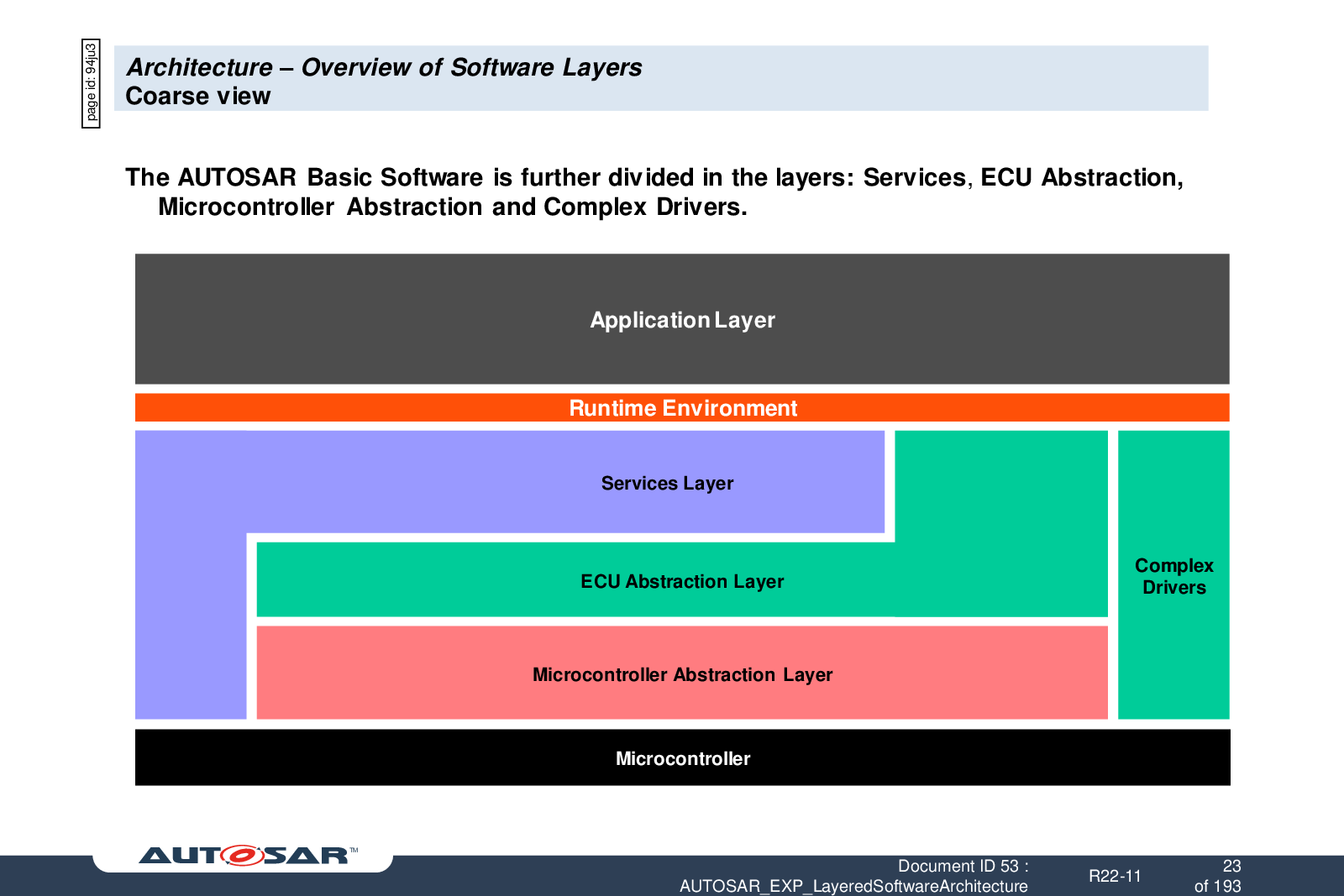The image size is (1344, 896).
Task: Click the 'Architecture – Overview of Software Layers' title
Action: [384, 67]
